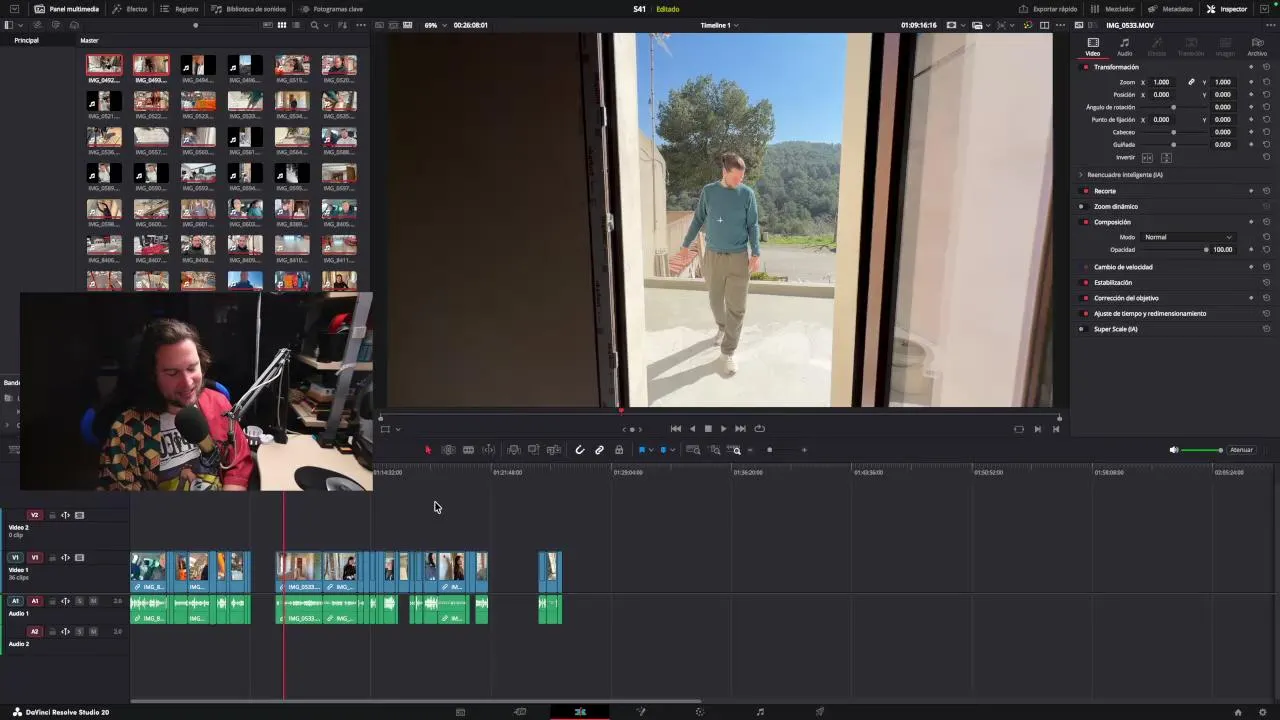Click the Replace clip toolbar icon
This screenshot has width=1280, height=720.
(554, 450)
